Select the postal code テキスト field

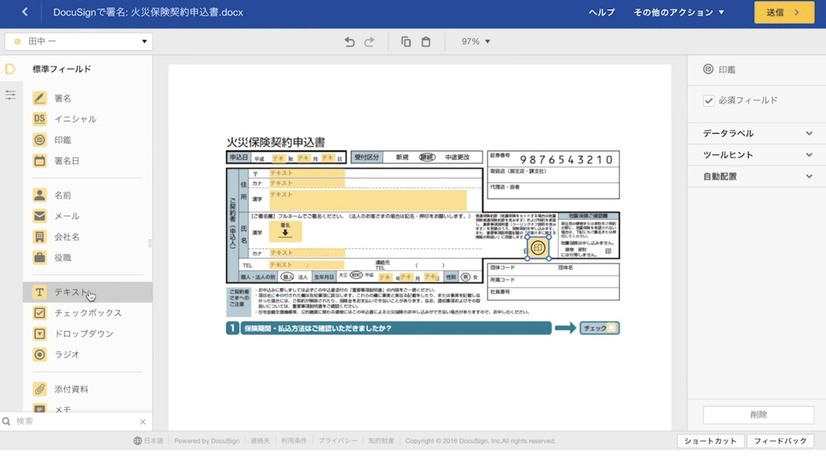pyautogui.click(x=307, y=173)
